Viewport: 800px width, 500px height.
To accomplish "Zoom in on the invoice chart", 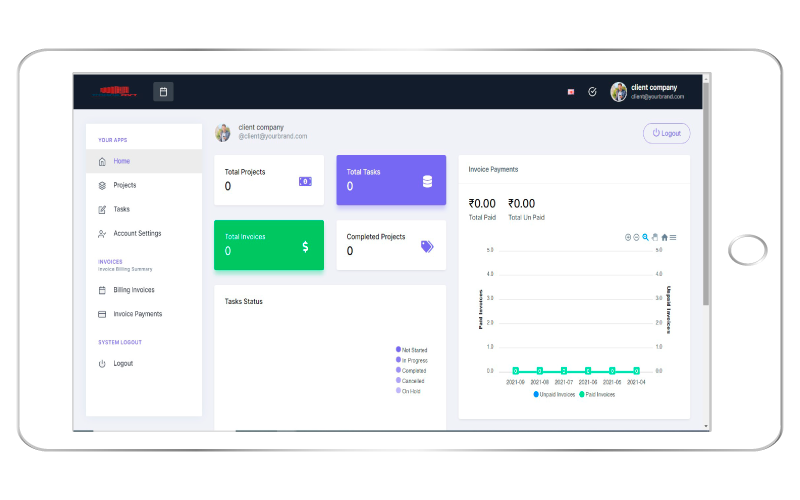I will coord(628,237).
